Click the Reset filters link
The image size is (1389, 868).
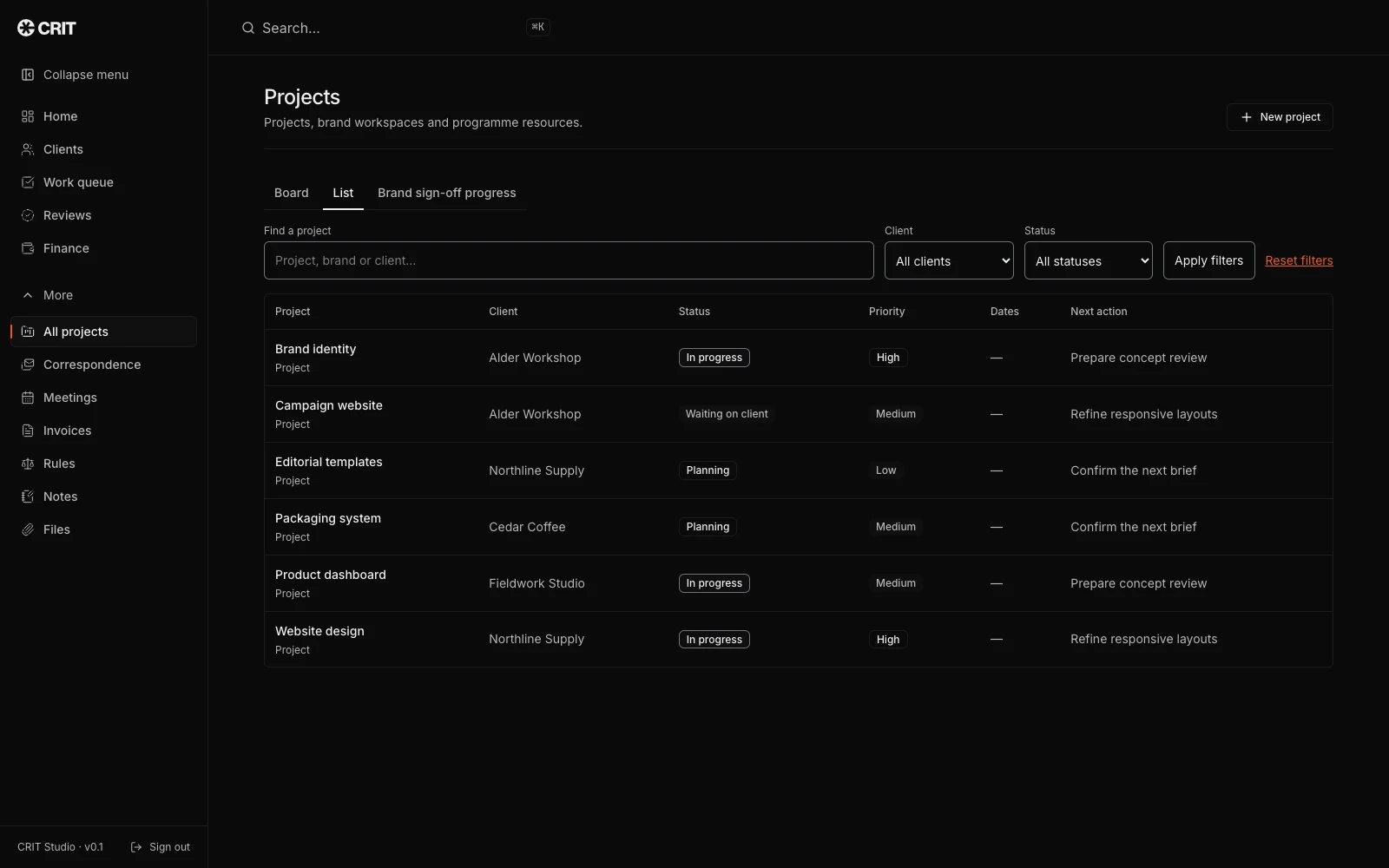(1299, 260)
